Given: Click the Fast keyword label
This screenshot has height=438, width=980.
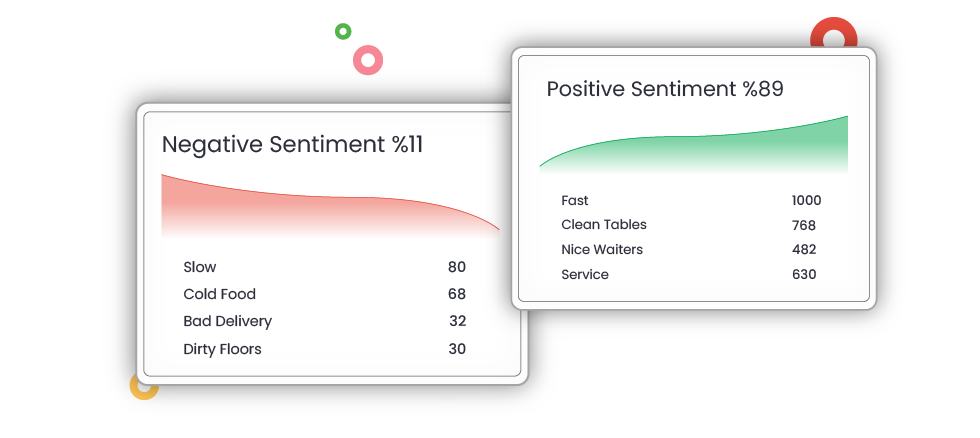Looking at the screenshot, I should pos(575,200).
